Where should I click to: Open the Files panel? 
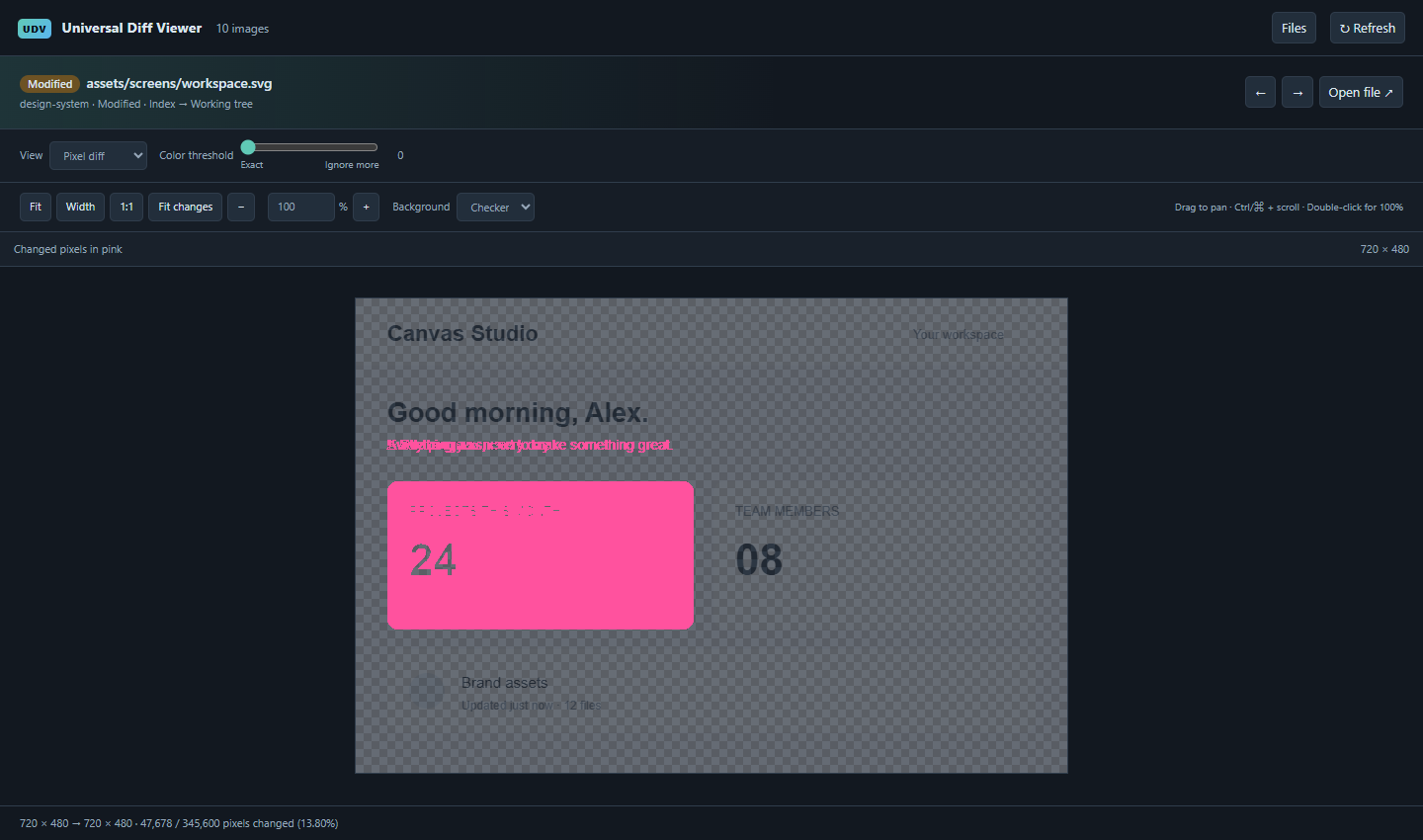point(1294,28)
